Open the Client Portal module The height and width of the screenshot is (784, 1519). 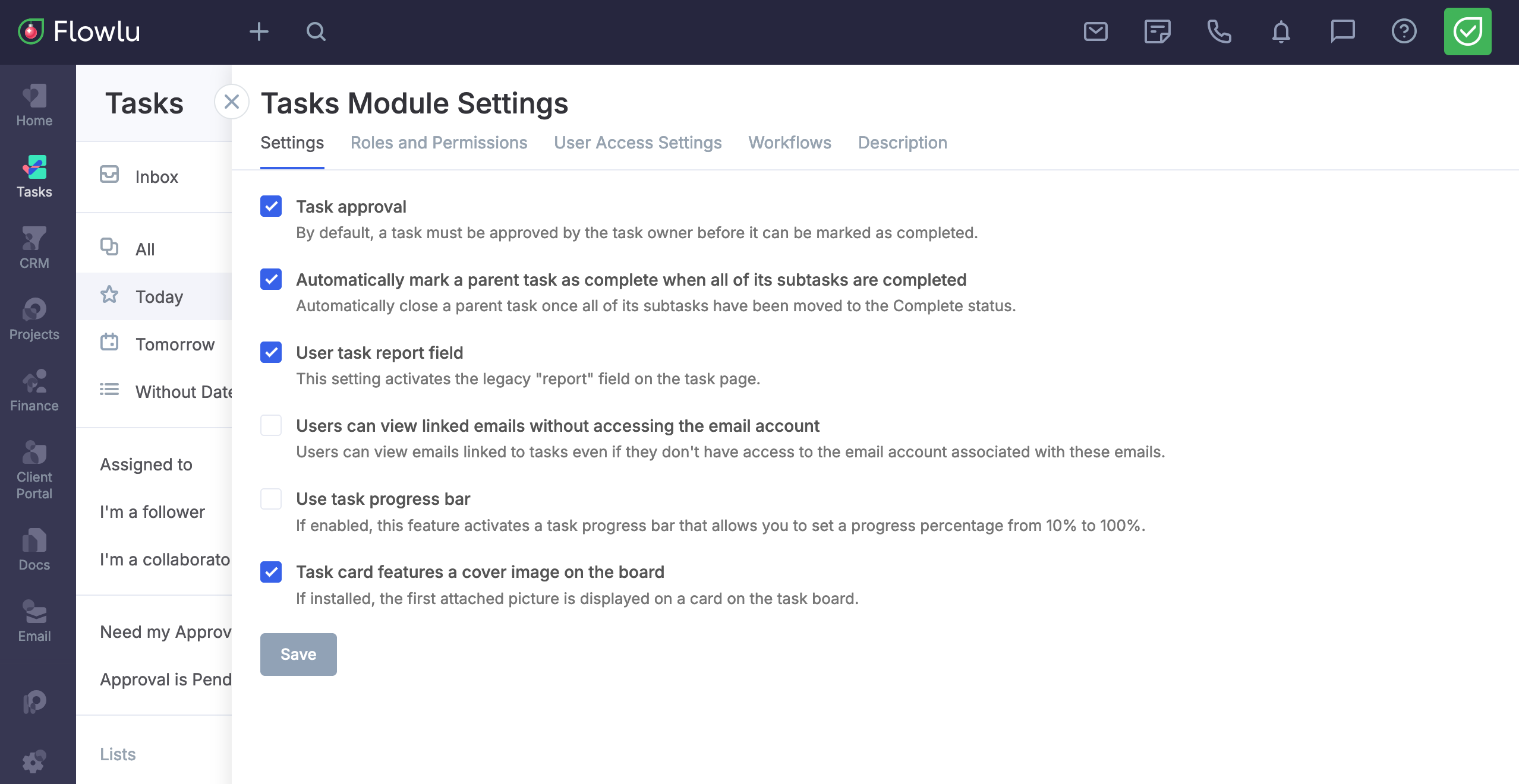tap(34, 470)
